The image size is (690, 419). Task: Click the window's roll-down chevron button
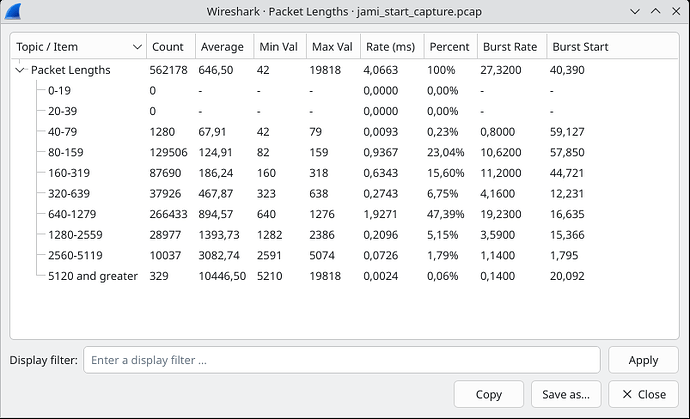pyautogui.click(x=635, y=11)
